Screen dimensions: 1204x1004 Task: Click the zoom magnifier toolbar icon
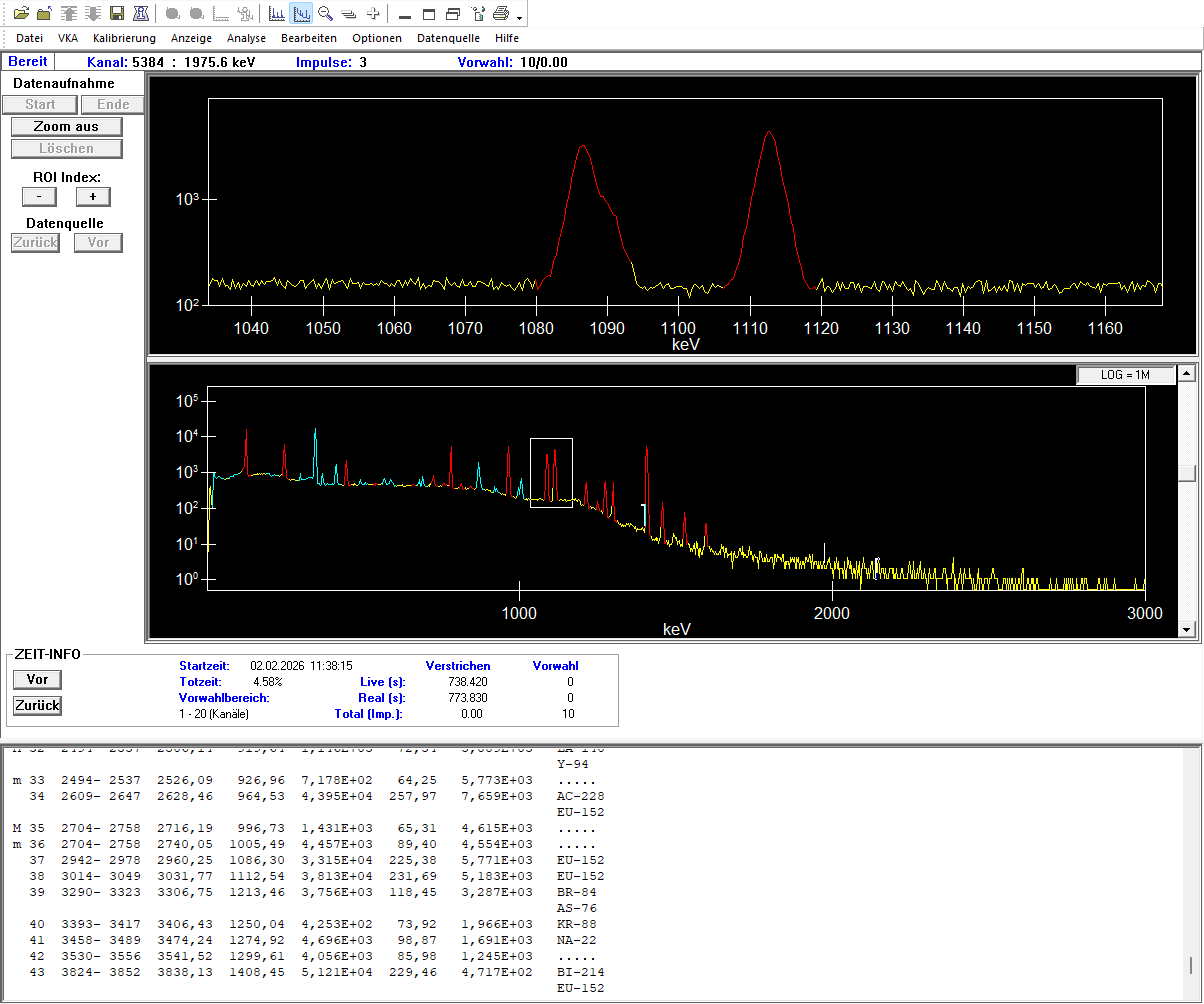pyautogui.click(x=325, y=14)
